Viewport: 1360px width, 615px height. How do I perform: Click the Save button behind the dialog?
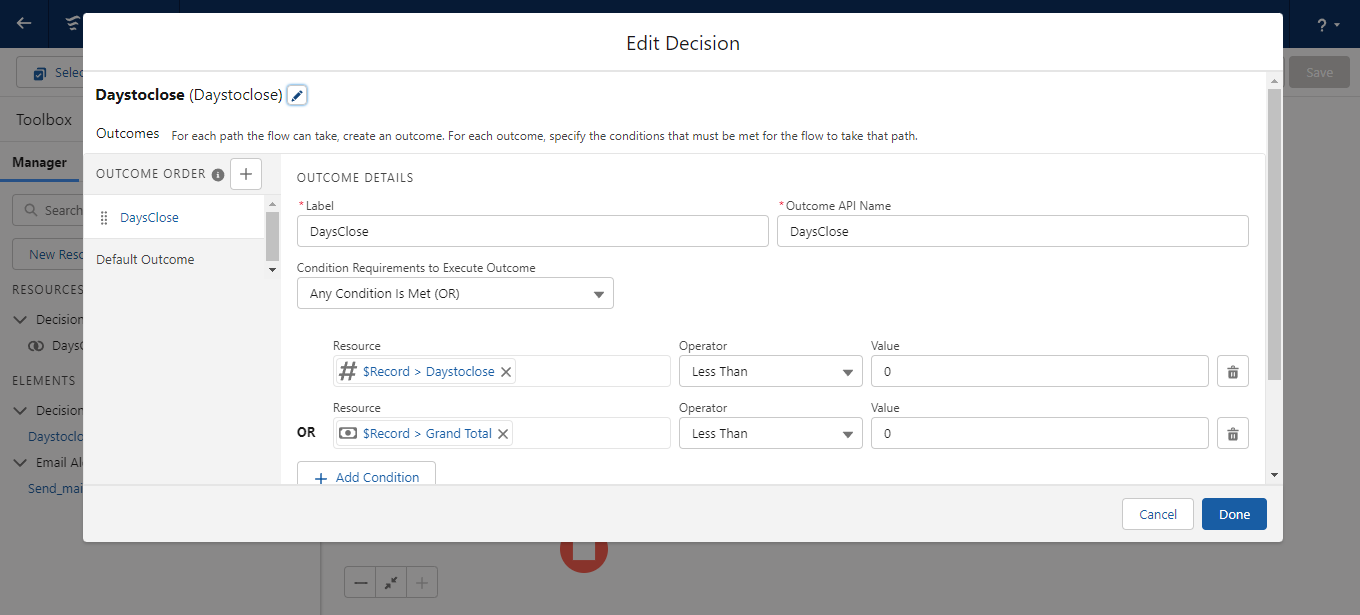click(1319, 72)
